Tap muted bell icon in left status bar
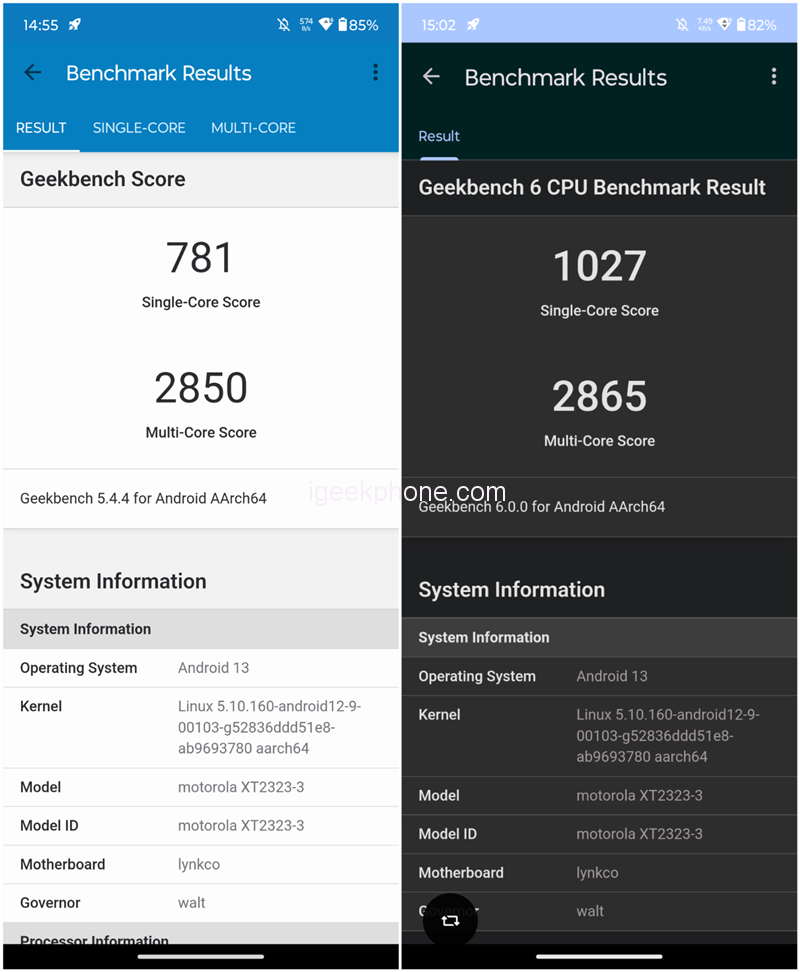Screen dimensions: 800x972 pyautogui.click(x=284, y=25)
